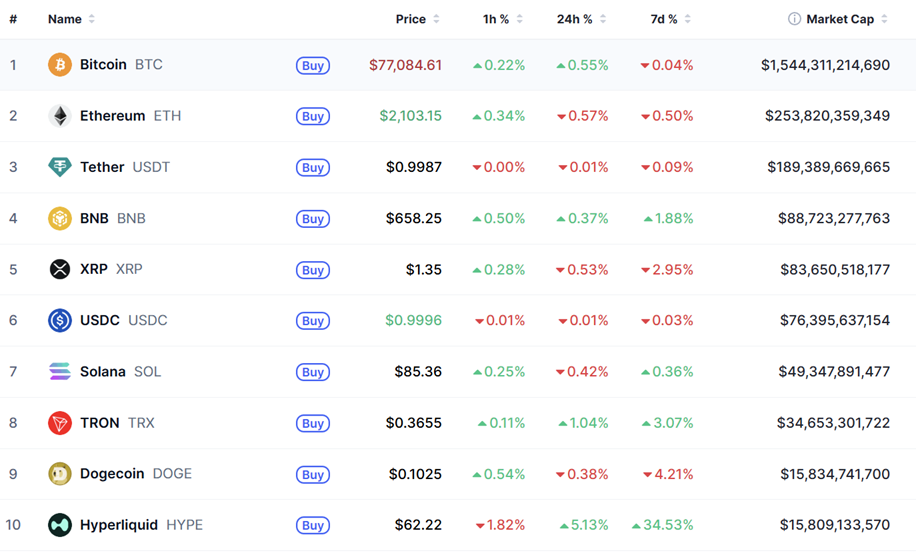Open the XRP name link

[x=111, y=269]
